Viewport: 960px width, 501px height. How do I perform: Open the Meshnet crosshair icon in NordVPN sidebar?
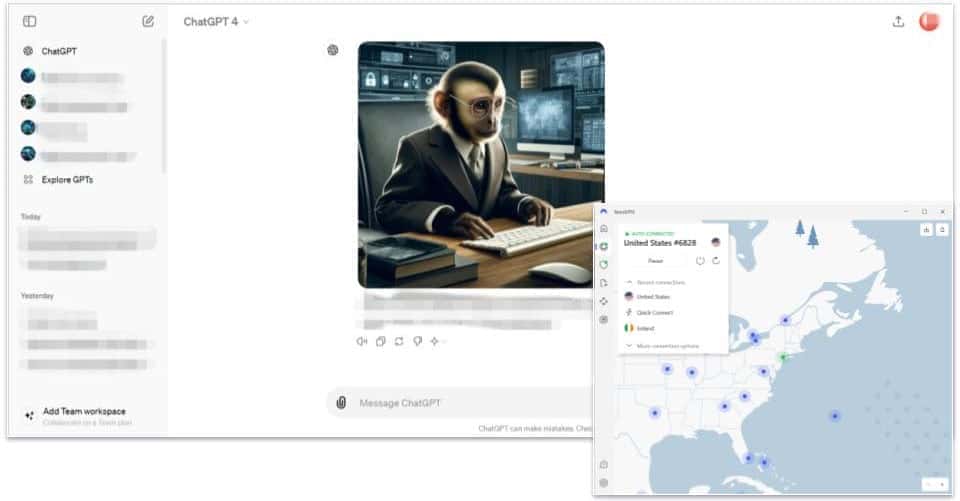pos(604,301)
